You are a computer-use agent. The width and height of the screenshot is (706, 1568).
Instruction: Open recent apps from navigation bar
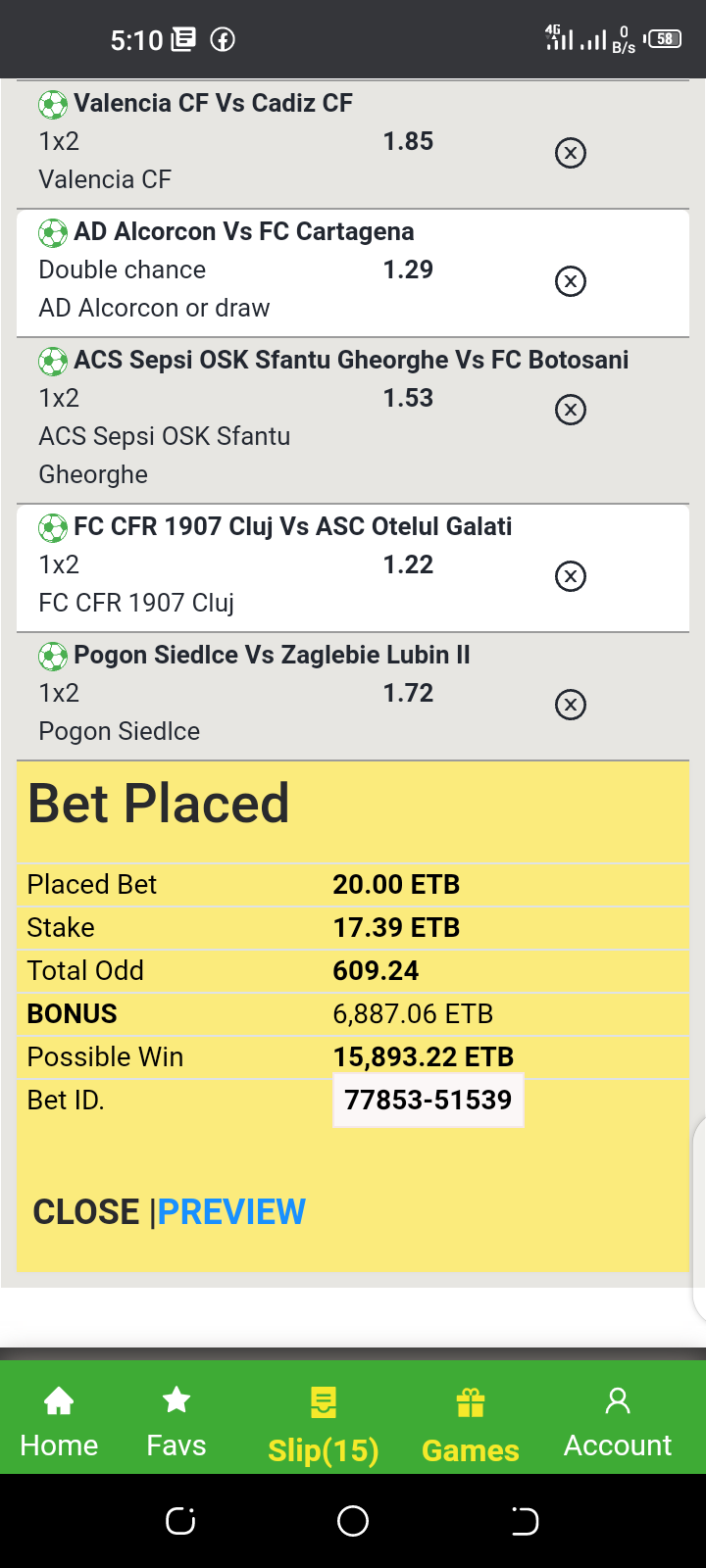tap(180, 1521)
